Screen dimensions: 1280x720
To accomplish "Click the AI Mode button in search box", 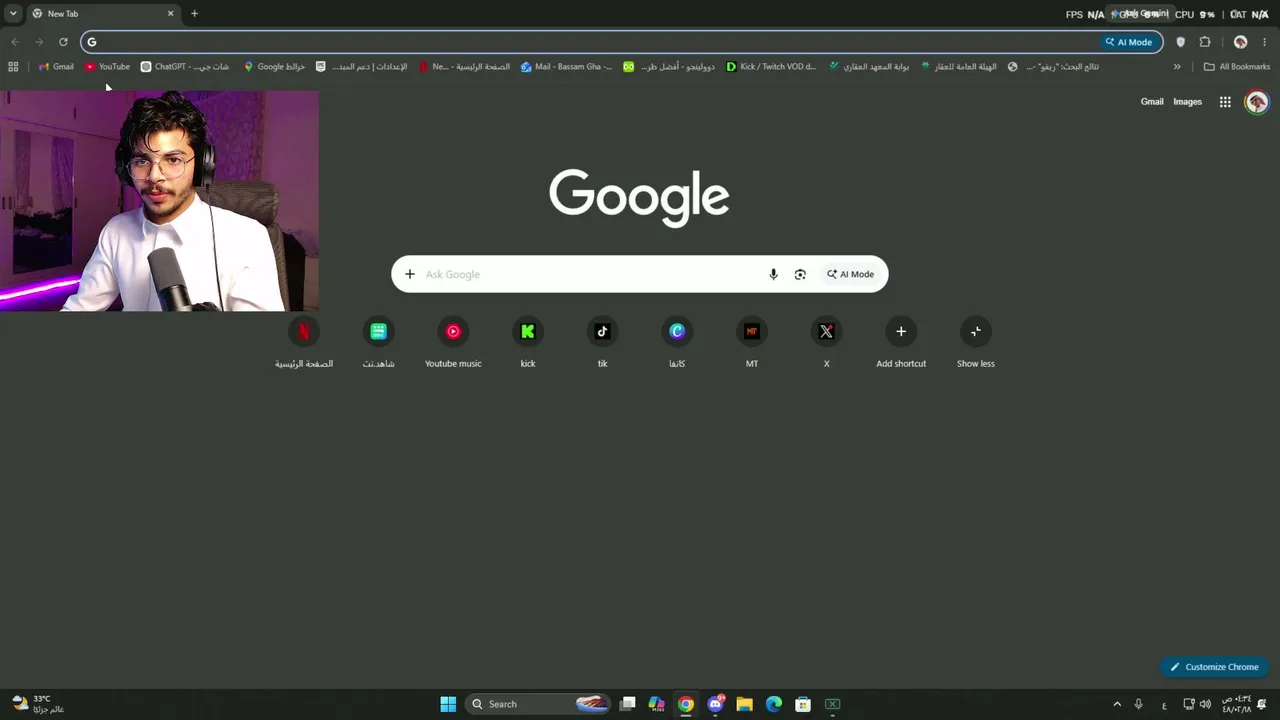I will pyautogui.click(x=850, y=274).
